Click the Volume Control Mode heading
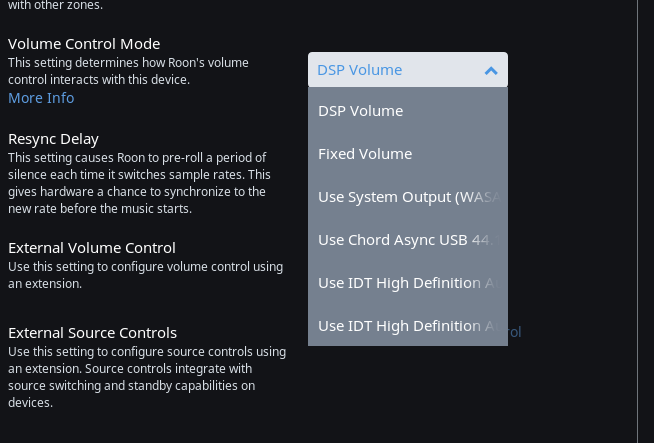654x443 pixels. pos(84,44)
